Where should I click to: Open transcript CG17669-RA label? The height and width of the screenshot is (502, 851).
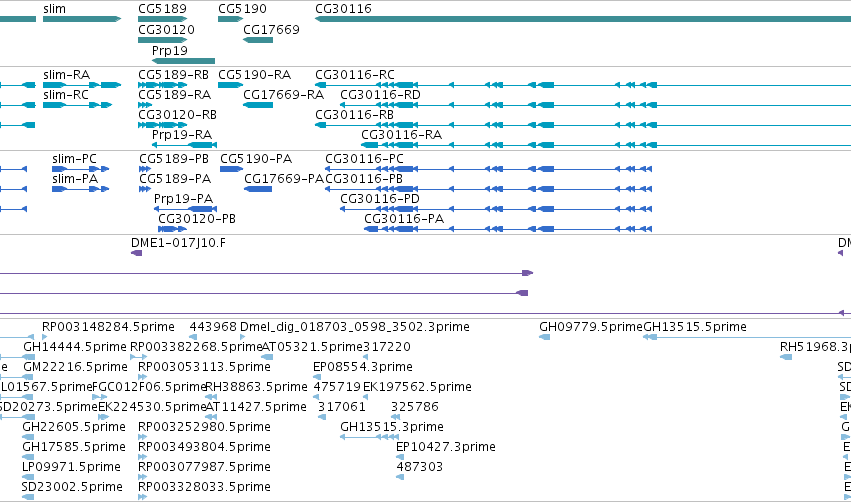tap(283, 94)
